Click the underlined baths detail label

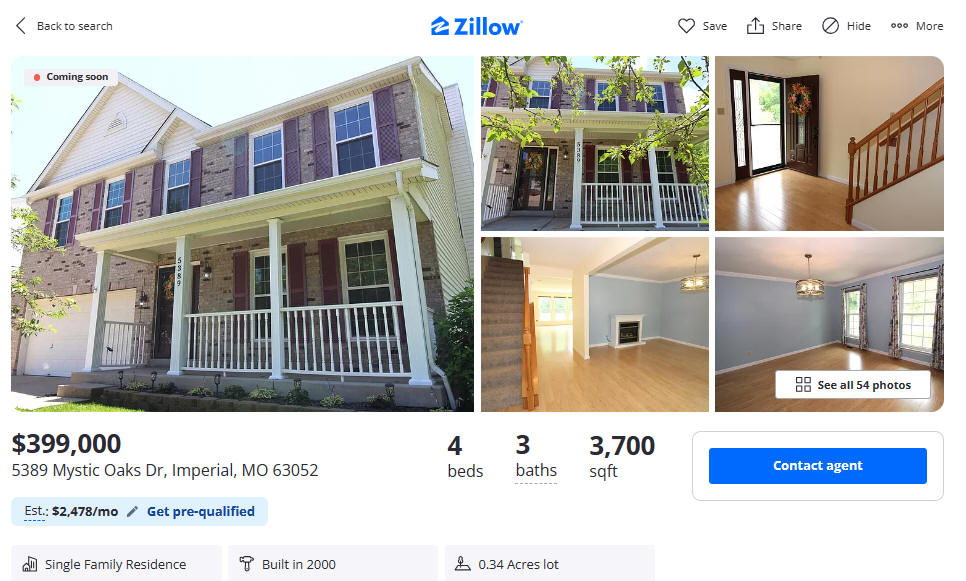536,471
